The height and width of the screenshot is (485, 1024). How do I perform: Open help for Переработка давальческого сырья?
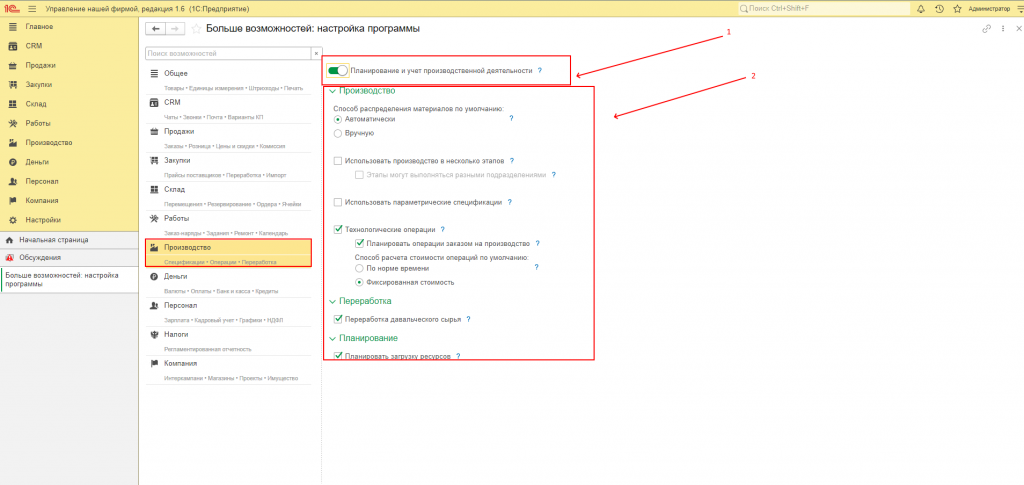click(468, 320)
